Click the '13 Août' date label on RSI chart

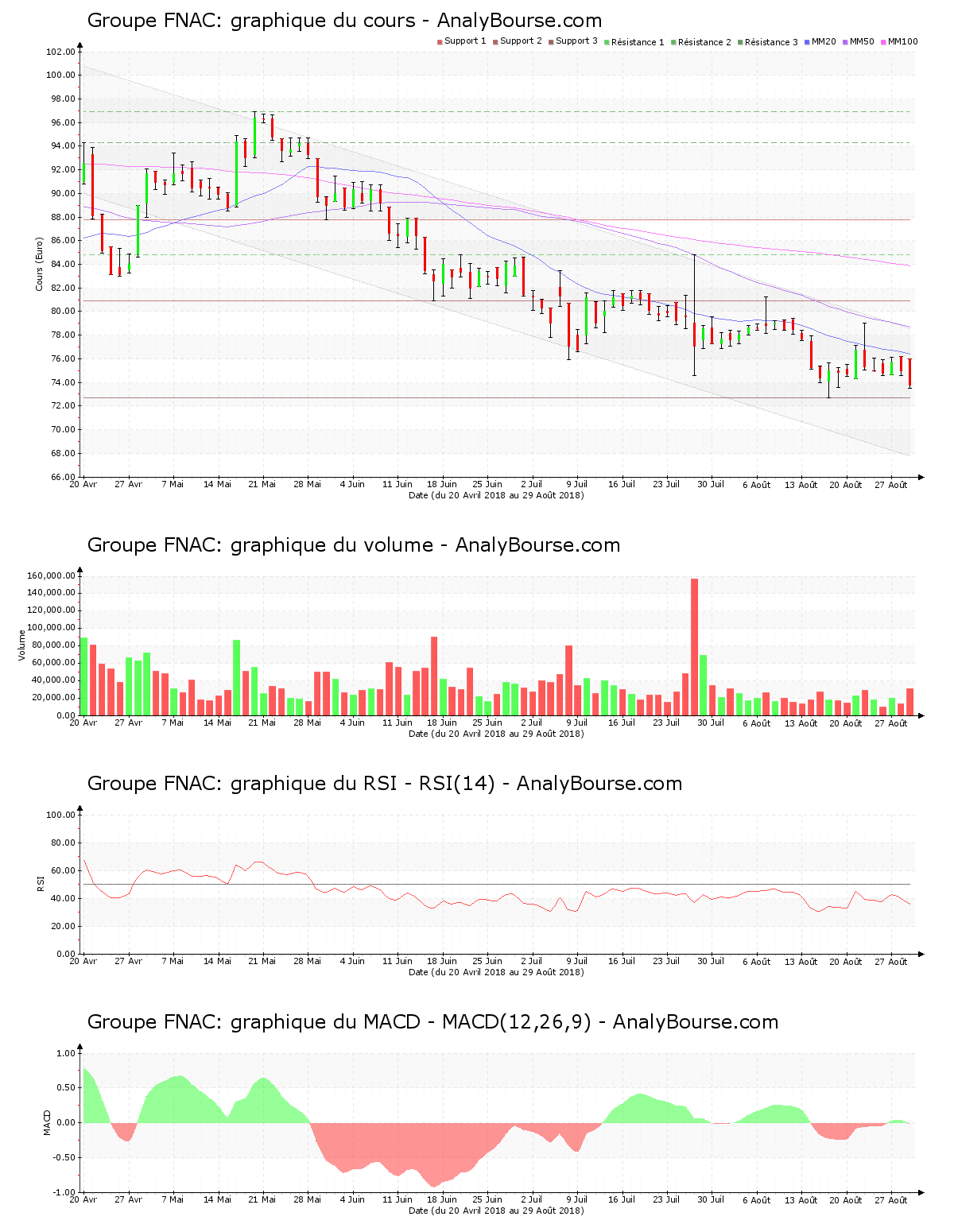801,962
